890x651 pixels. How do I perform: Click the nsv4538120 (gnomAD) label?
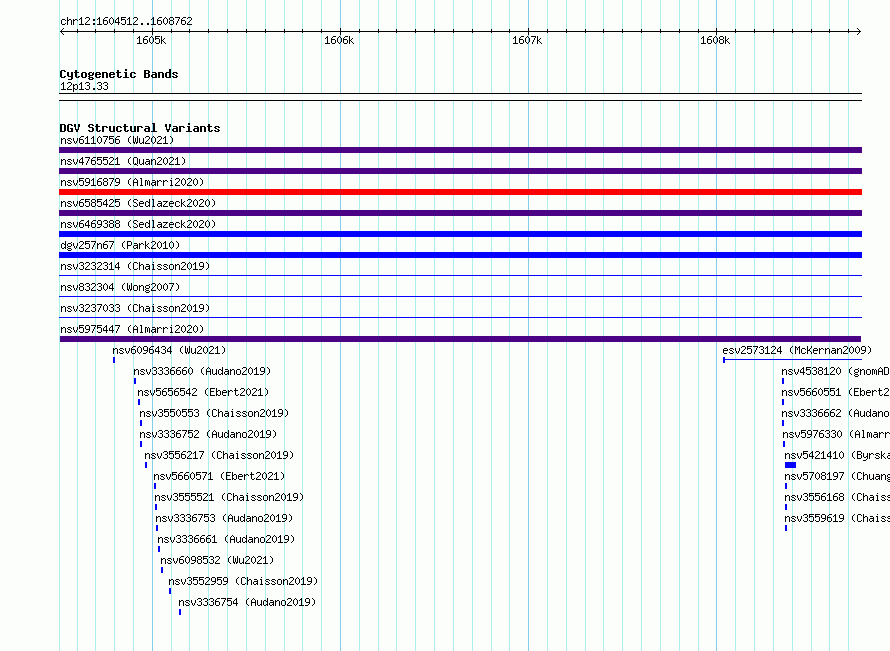point(836,371)
